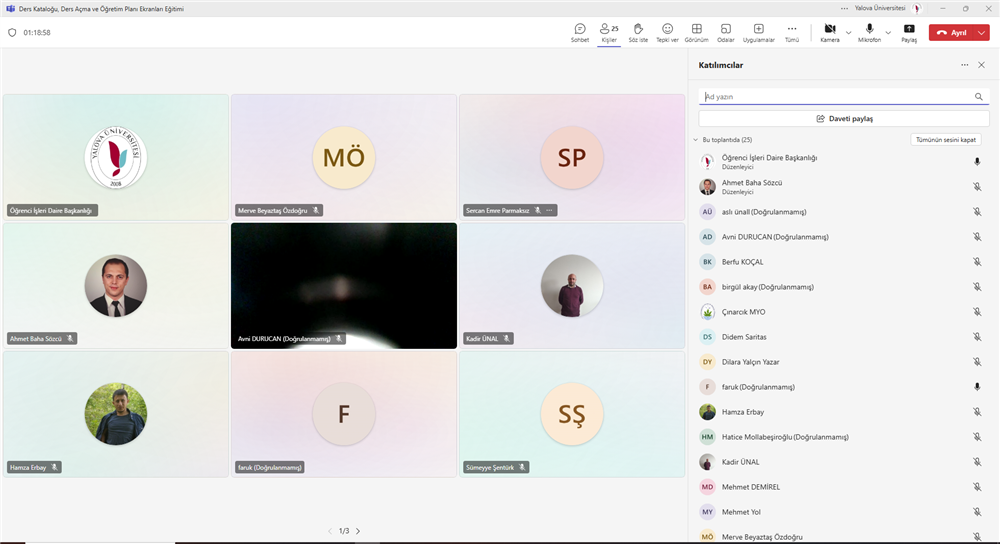1000x544 pixels.
Task: Click Sümeyye Şentürk SŞ tile
Action: pos(571,414)
